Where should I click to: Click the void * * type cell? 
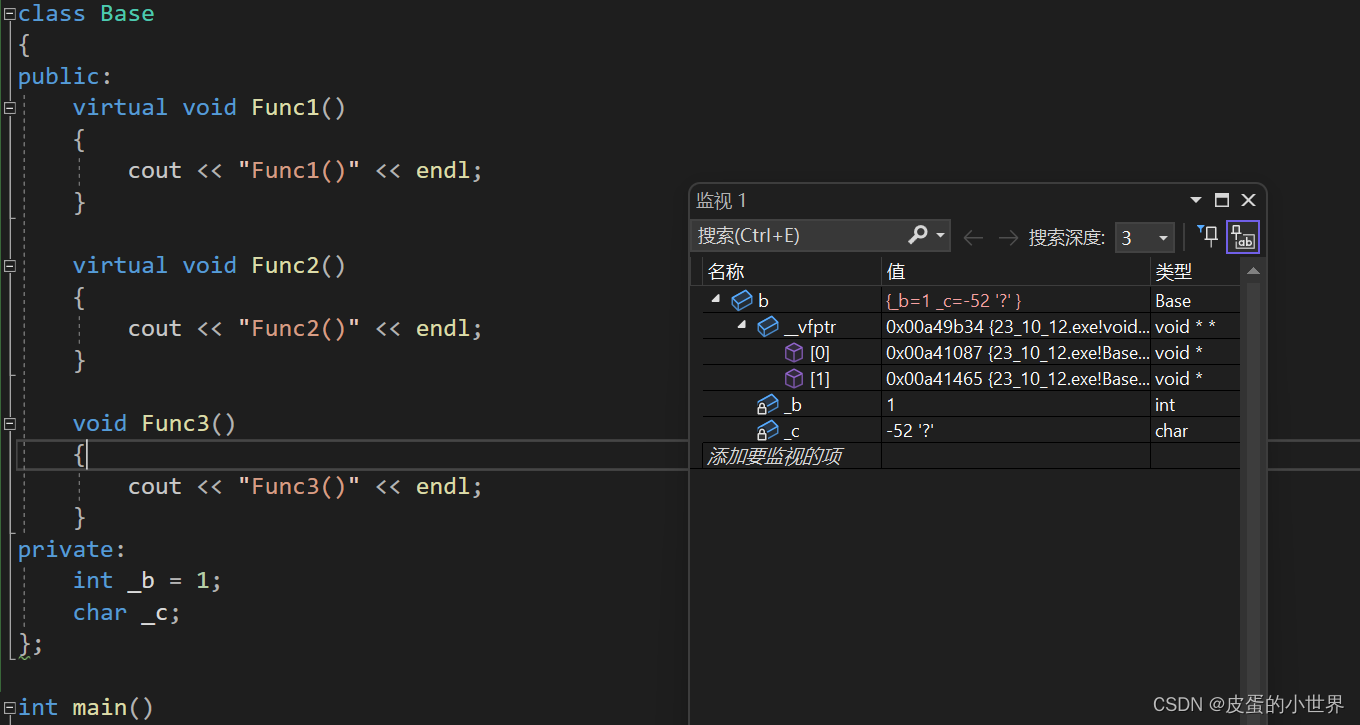1184,326
